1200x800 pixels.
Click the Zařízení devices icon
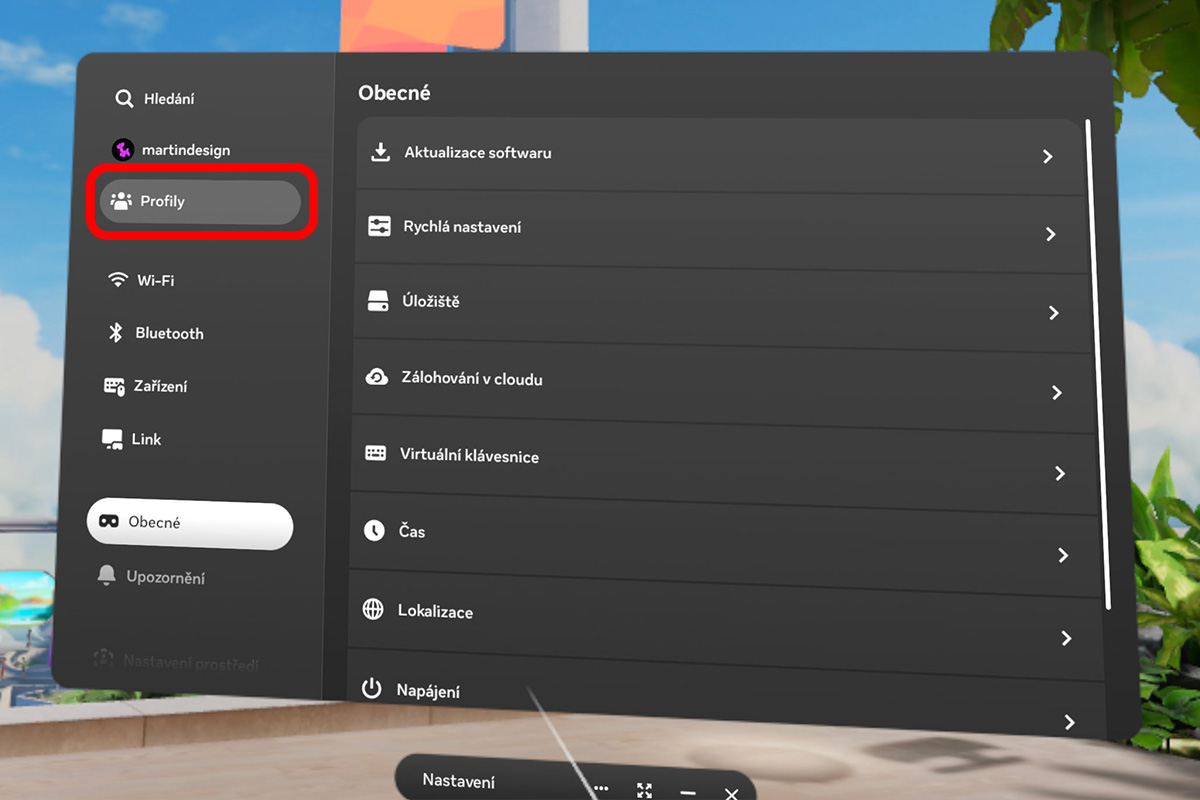[x=114, y=386]
